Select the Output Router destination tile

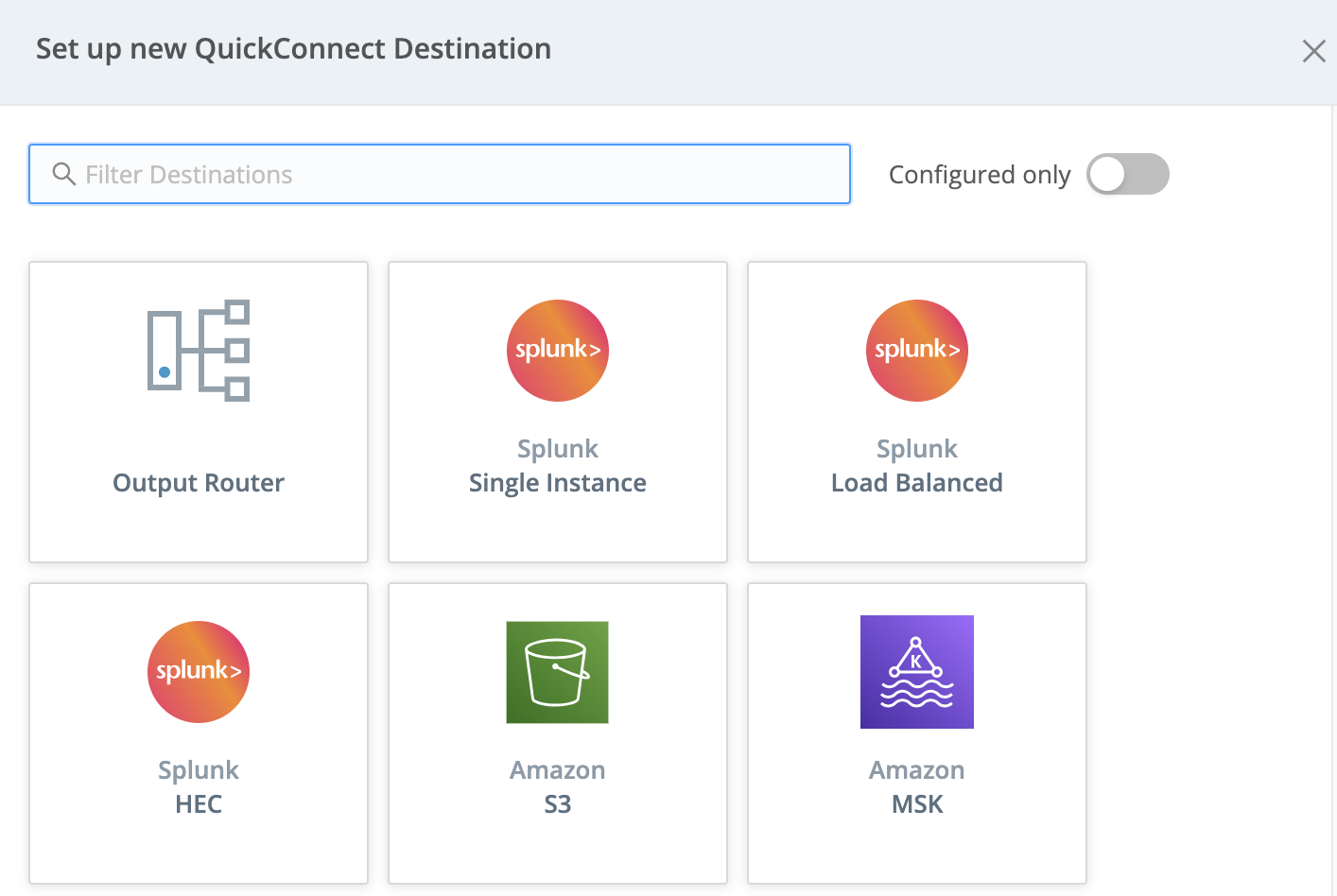tap(198, 411)
